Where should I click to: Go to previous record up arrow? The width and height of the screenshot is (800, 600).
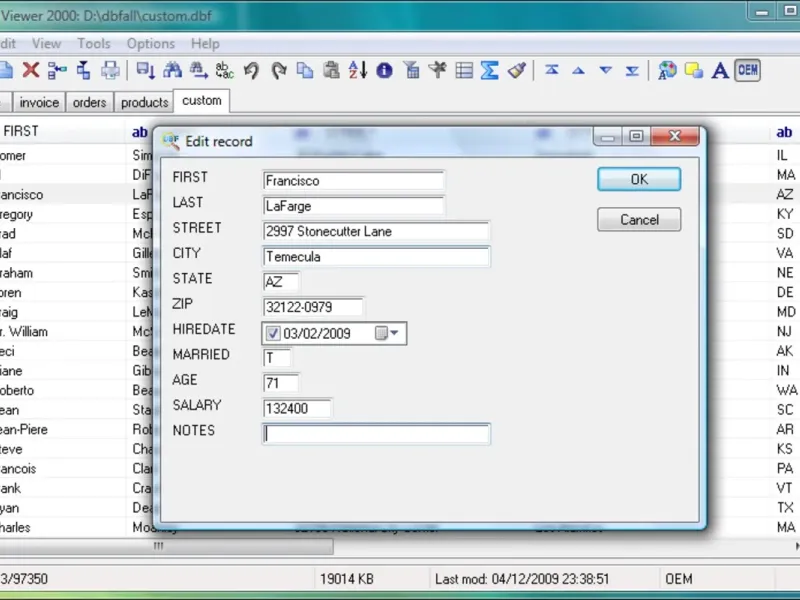pyautogui.click(x=578, y=70)
